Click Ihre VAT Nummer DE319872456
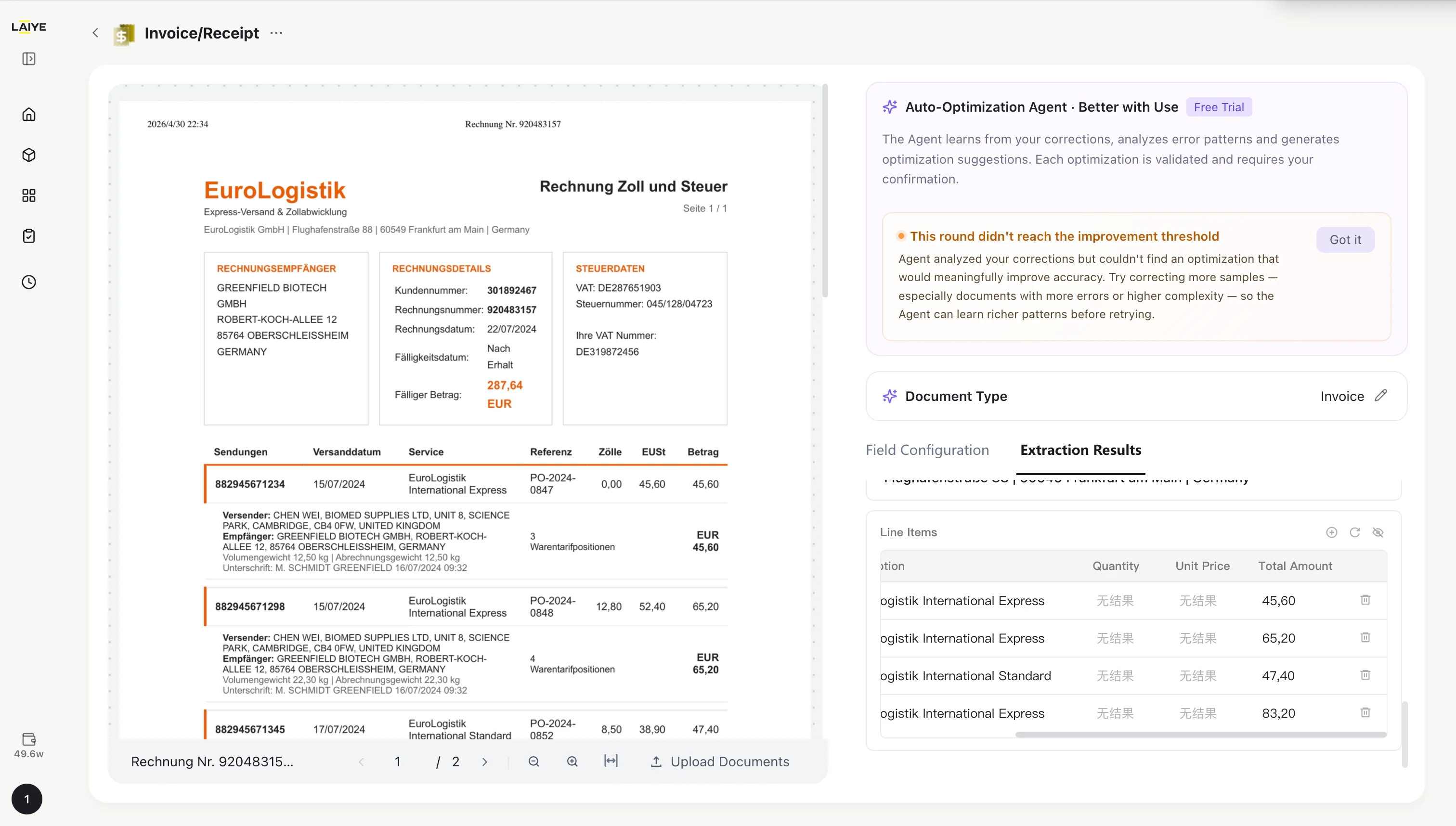The image size is (1456, 826). coord(607,351)
